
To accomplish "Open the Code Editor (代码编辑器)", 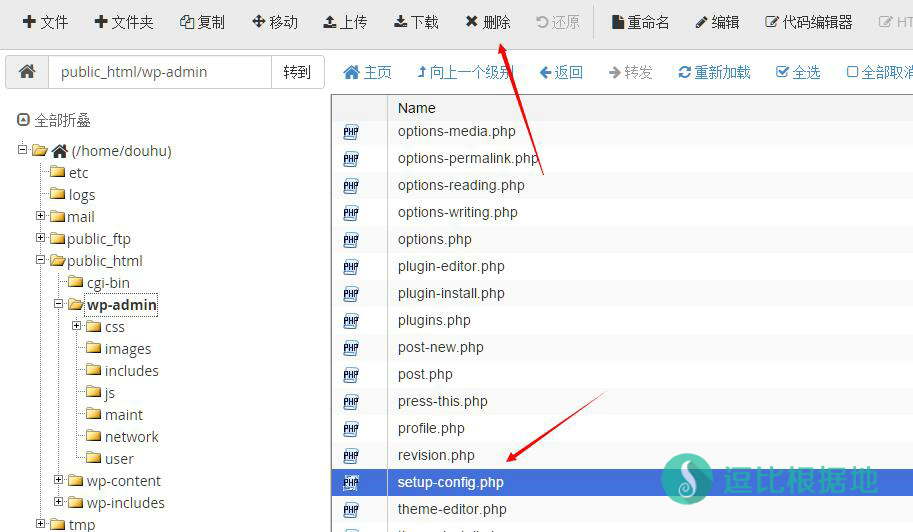I will coord(808,22).
